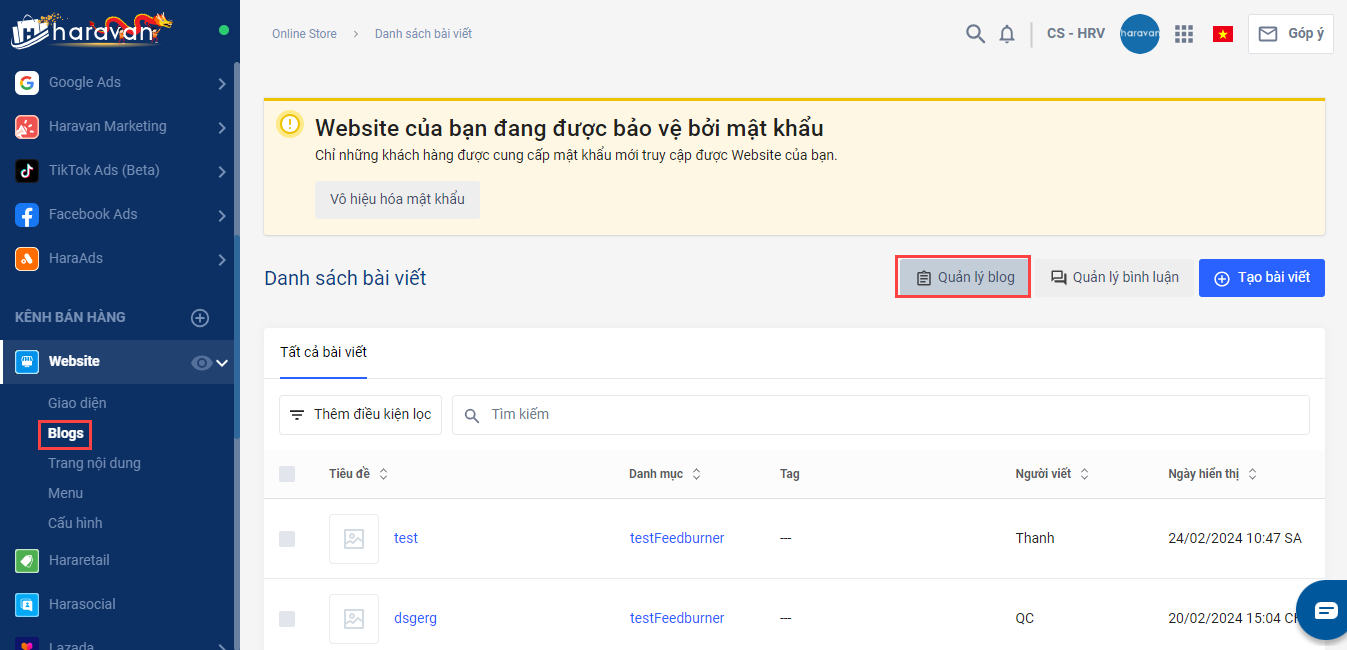Tick the checkbox for article 'dsgerg'
The height and width of the screenshot is (650, 1347).
coord(287,619)
